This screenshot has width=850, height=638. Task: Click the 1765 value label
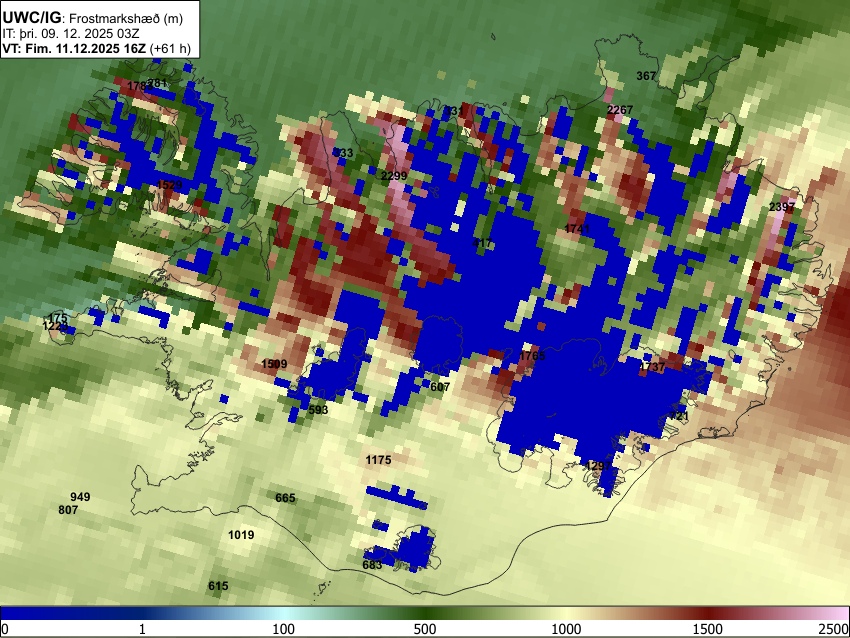tap(532, 356)
